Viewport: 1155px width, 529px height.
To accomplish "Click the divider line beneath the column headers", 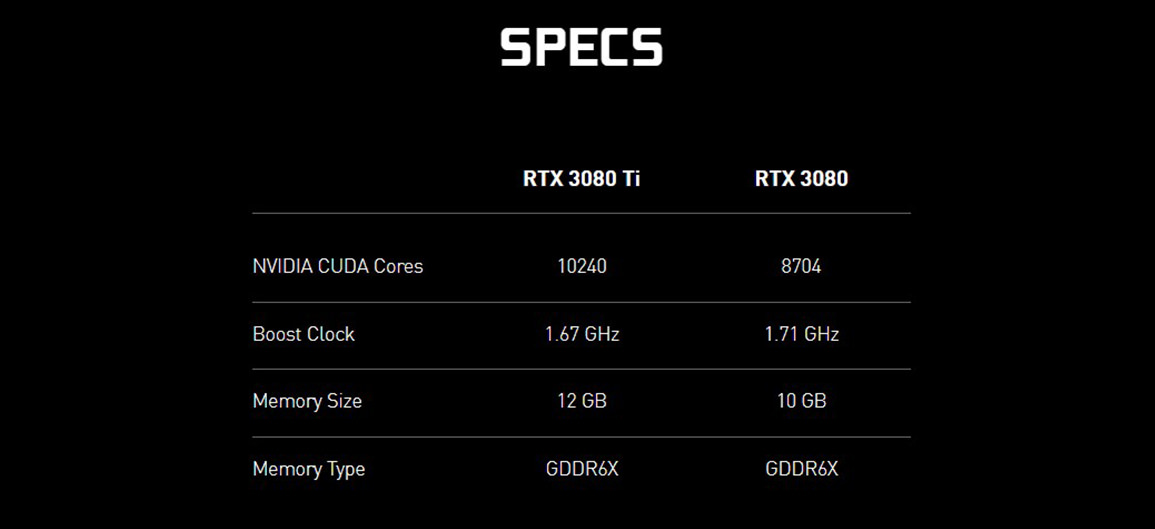I will [x=581, y=213].
